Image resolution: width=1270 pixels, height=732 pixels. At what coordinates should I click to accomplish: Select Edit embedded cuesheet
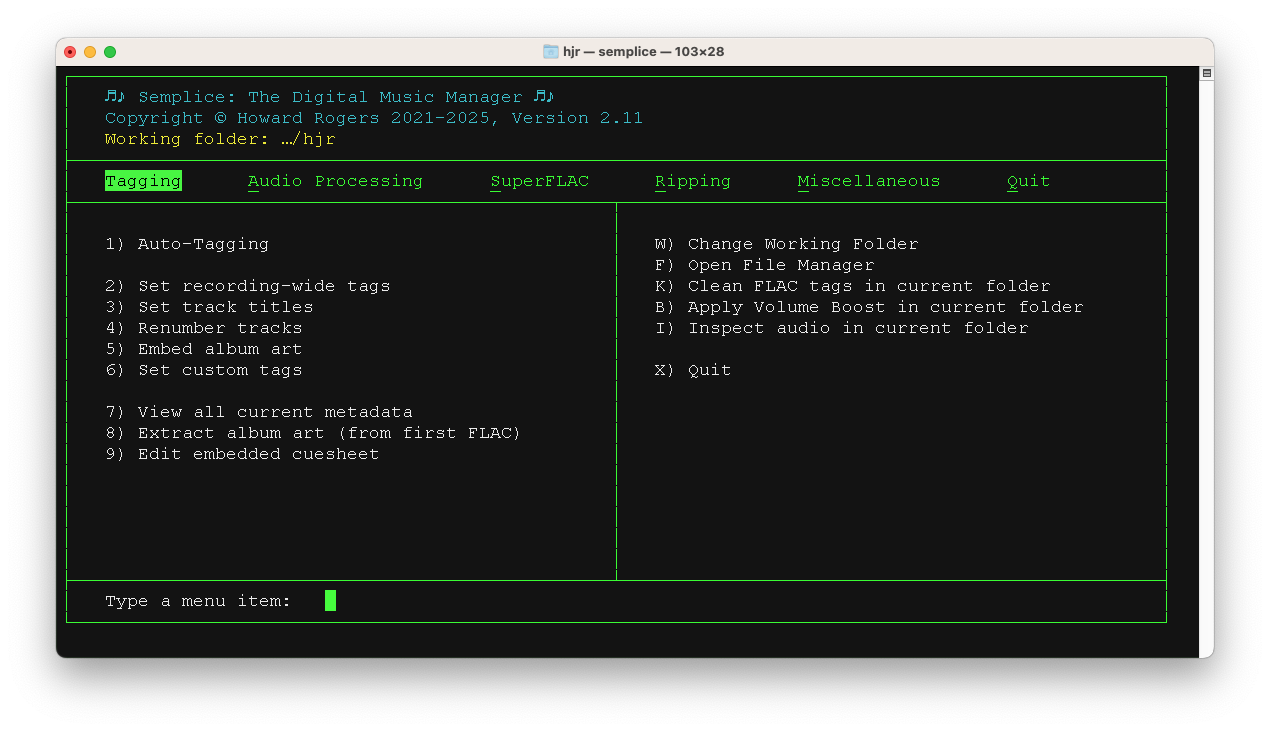tap(243, 453)
